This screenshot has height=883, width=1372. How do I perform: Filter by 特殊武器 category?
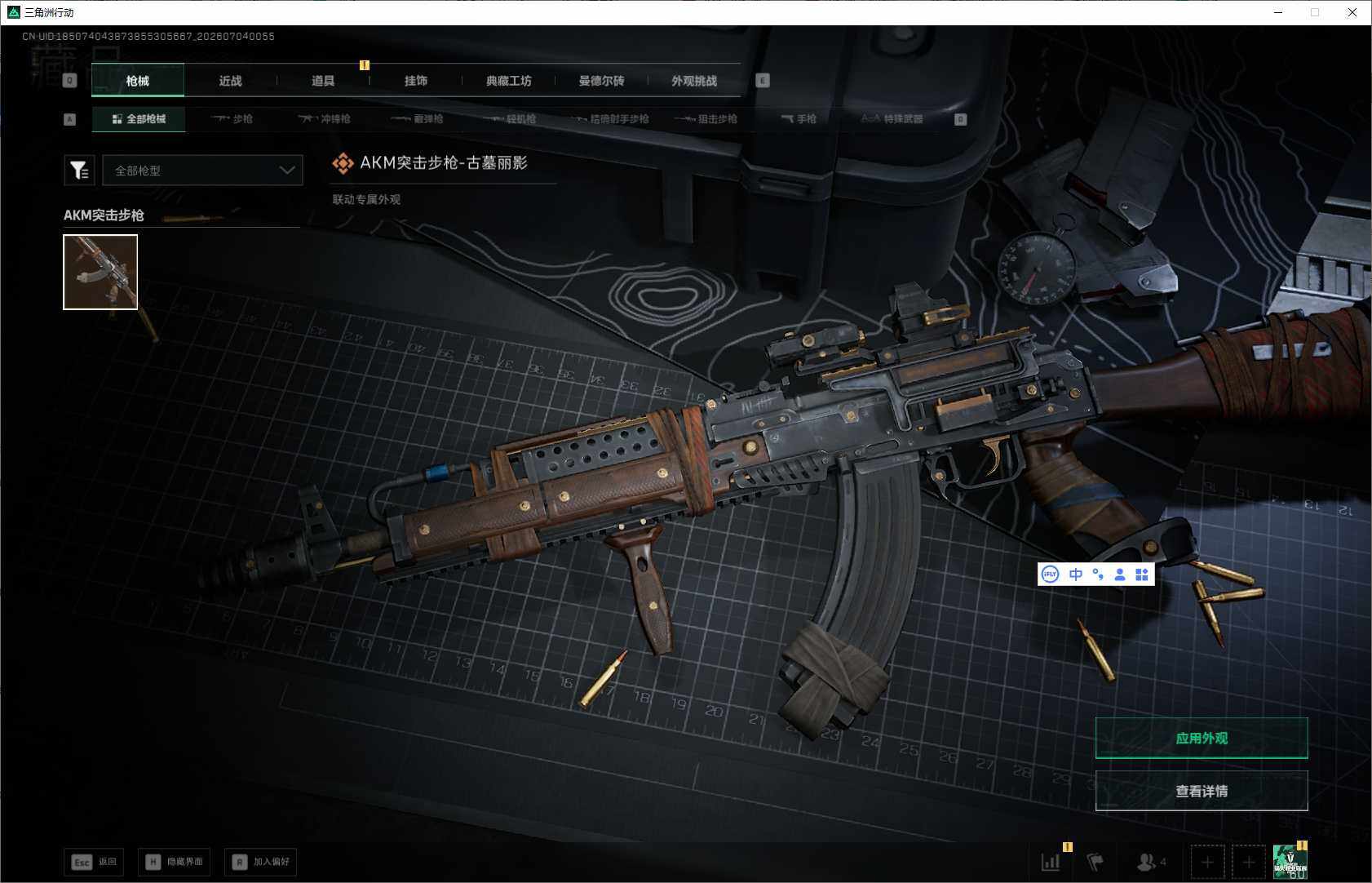pyautogui.click(x=892, y=119)
